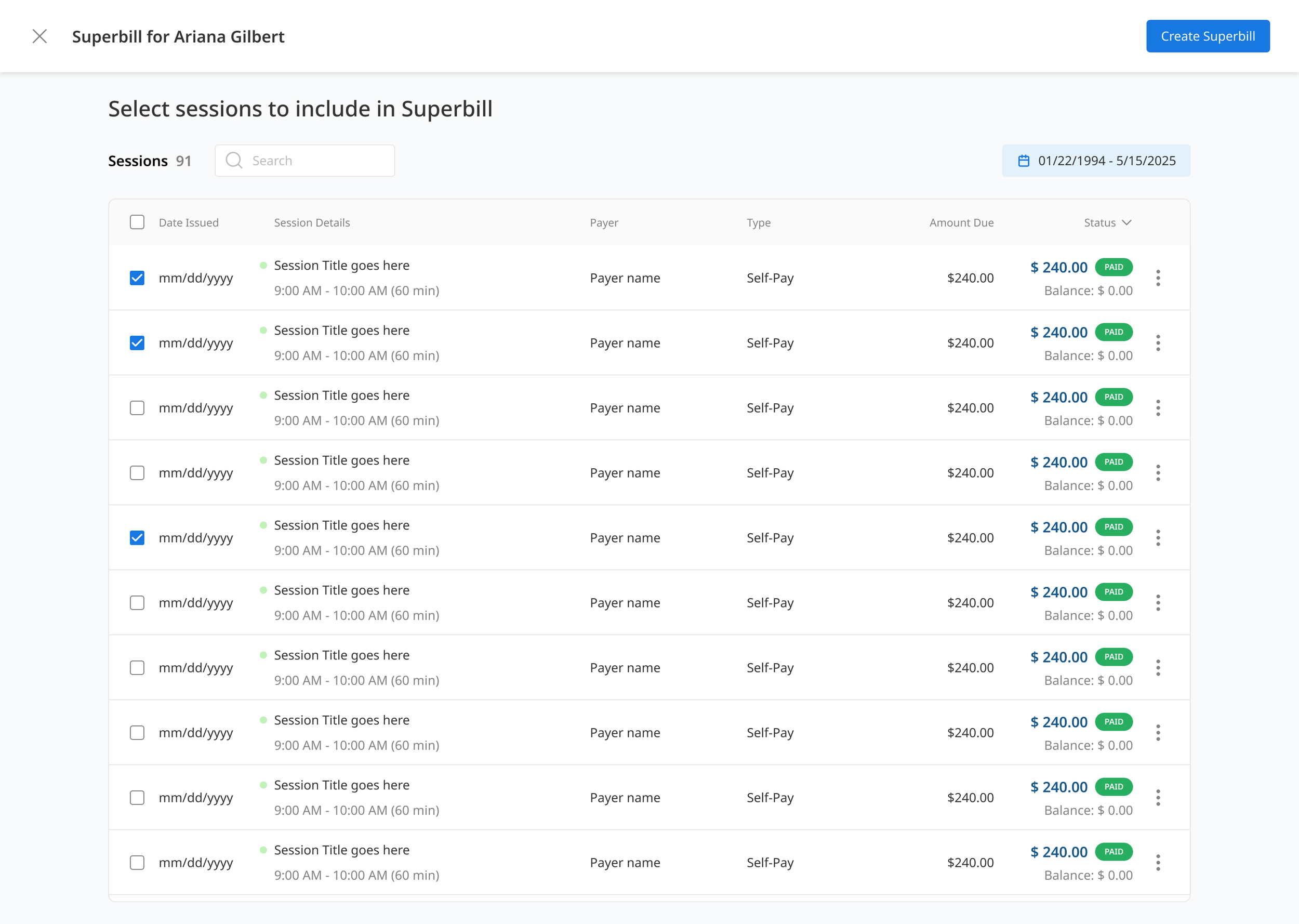This screenshot has width=1299, height=924.
Task: Open three-dot menu for eighth session row
Action: (1157, 733)
